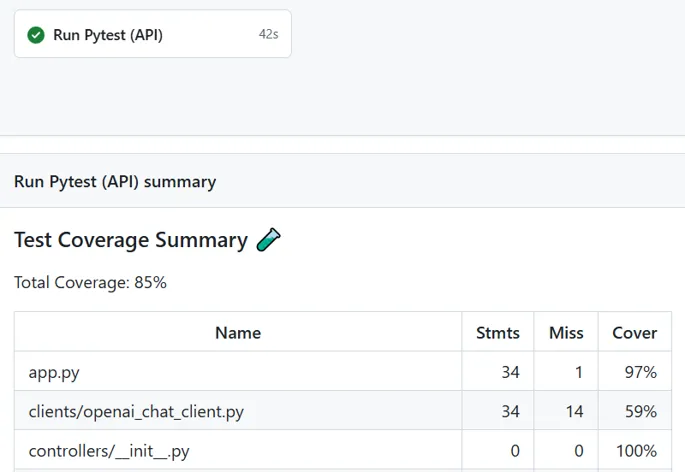Click the Total Coverage: 85% text
Image resolution: width=685 pixels, height=473 pixels.
click(x=90, y=283)
